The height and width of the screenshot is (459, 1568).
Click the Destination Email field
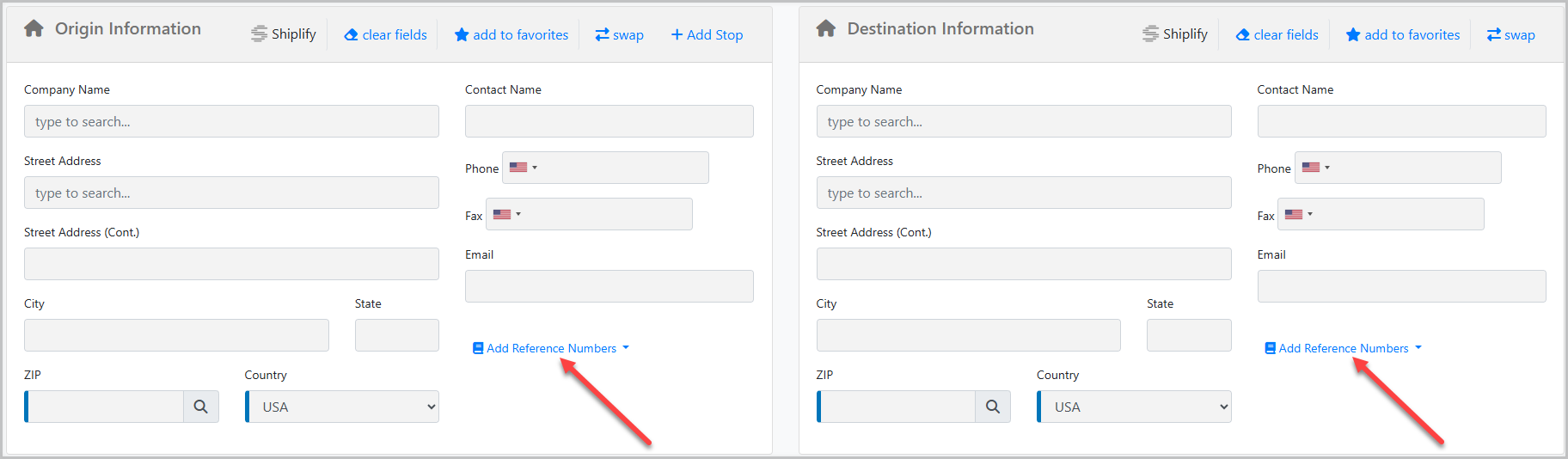[1402, 286]
